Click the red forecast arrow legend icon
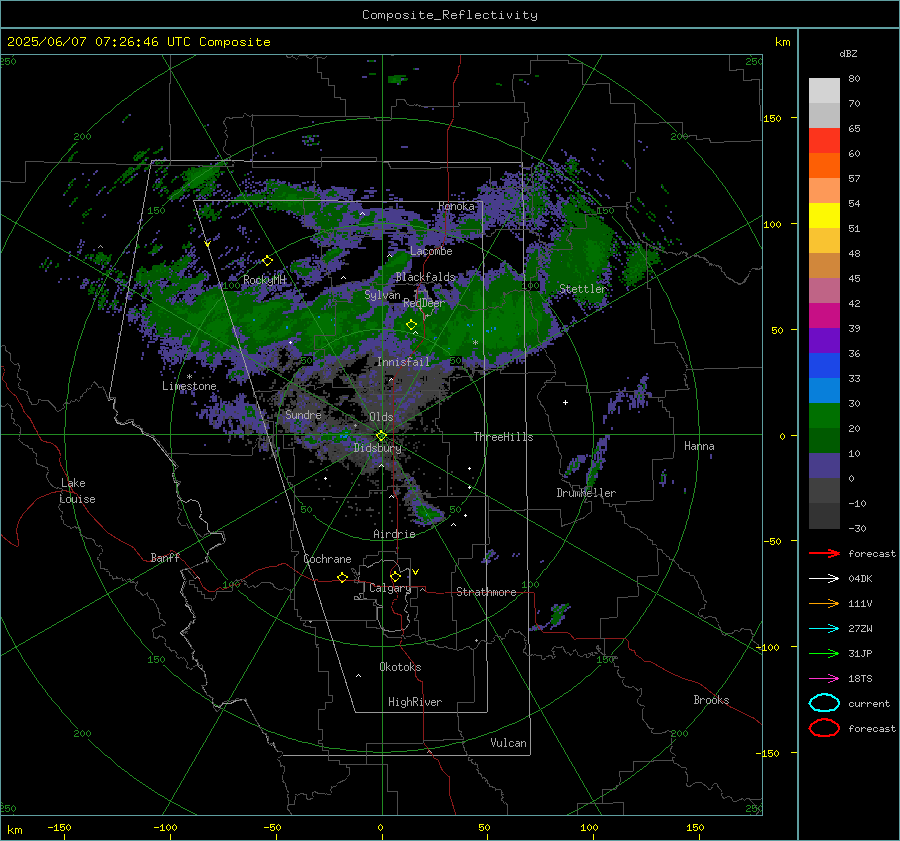This screenshot has height=841, width=900. [824, 553]
